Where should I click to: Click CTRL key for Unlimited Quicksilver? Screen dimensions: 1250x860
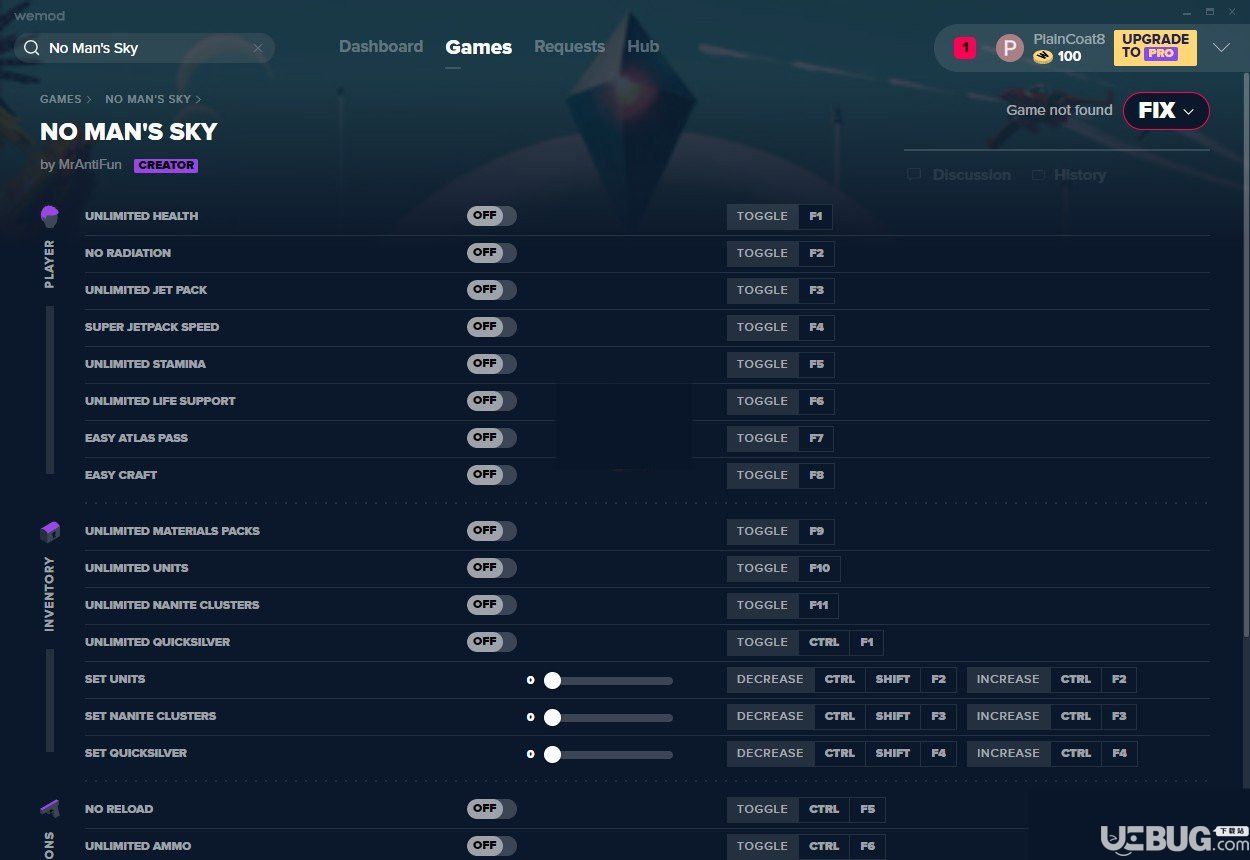[x=824, y=642]
